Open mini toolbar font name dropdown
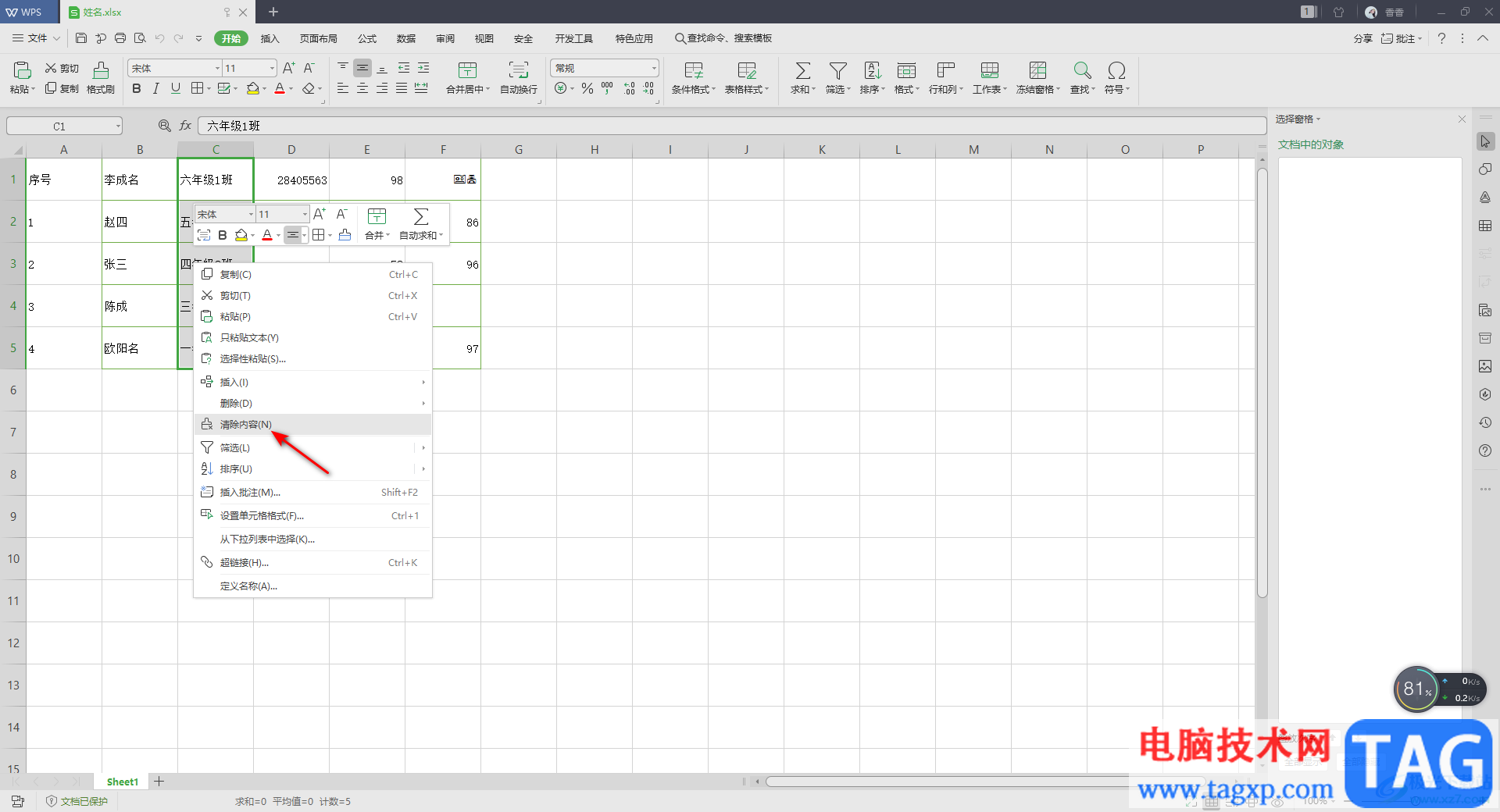 (x=251, y=214)
